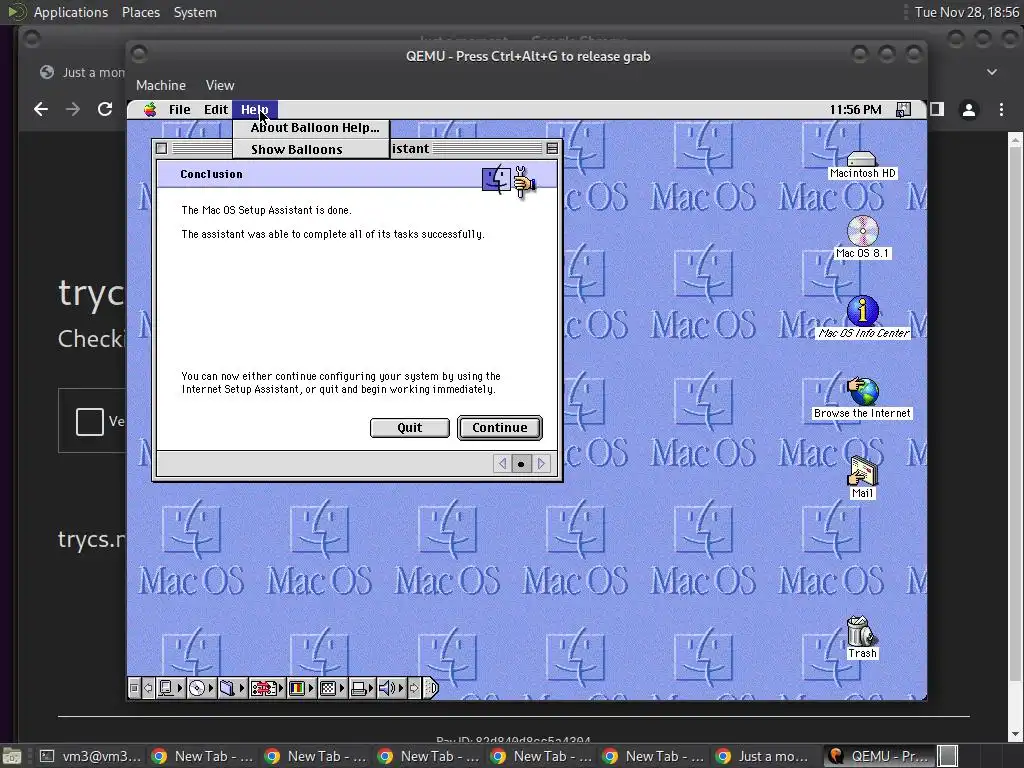This screenshot has height=768, width=1024.
Task: Go to the next assistant page arrow
Action: pyautogui.click(x=541, y=464)
